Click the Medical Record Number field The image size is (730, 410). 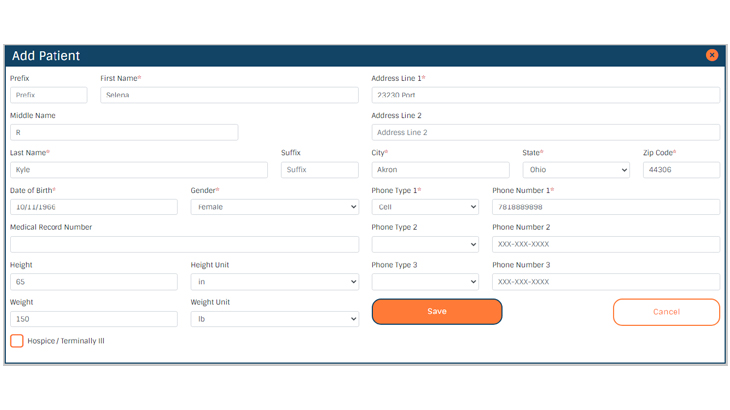tap(184, 244)
